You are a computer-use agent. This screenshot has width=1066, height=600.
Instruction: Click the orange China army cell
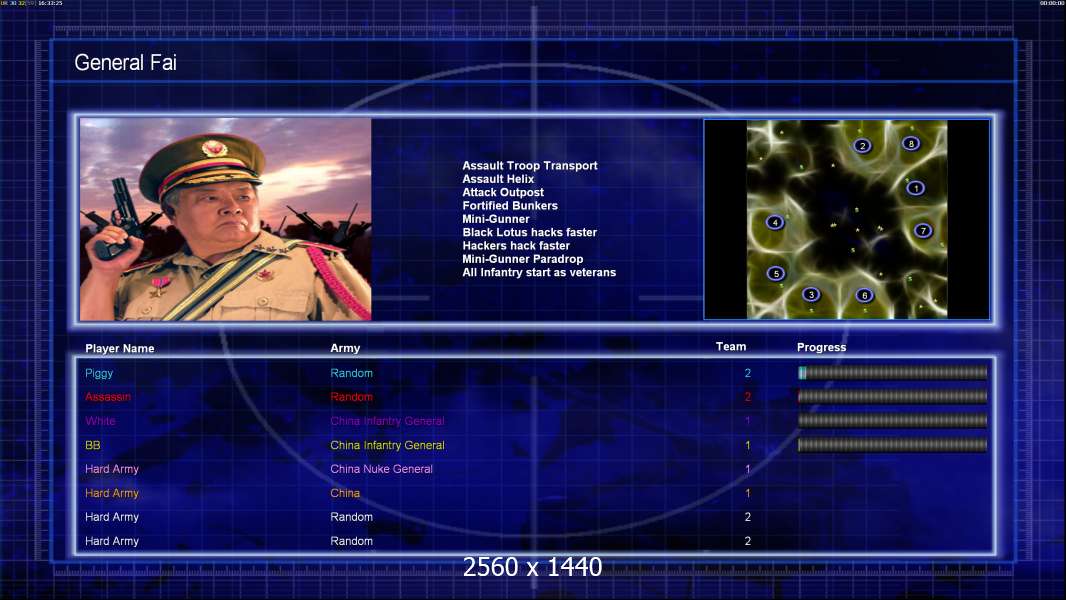coord(345,493)
